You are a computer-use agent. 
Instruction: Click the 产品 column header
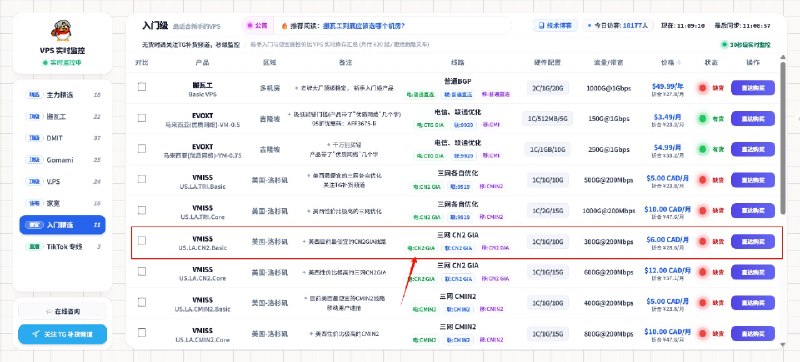[202, 63]
